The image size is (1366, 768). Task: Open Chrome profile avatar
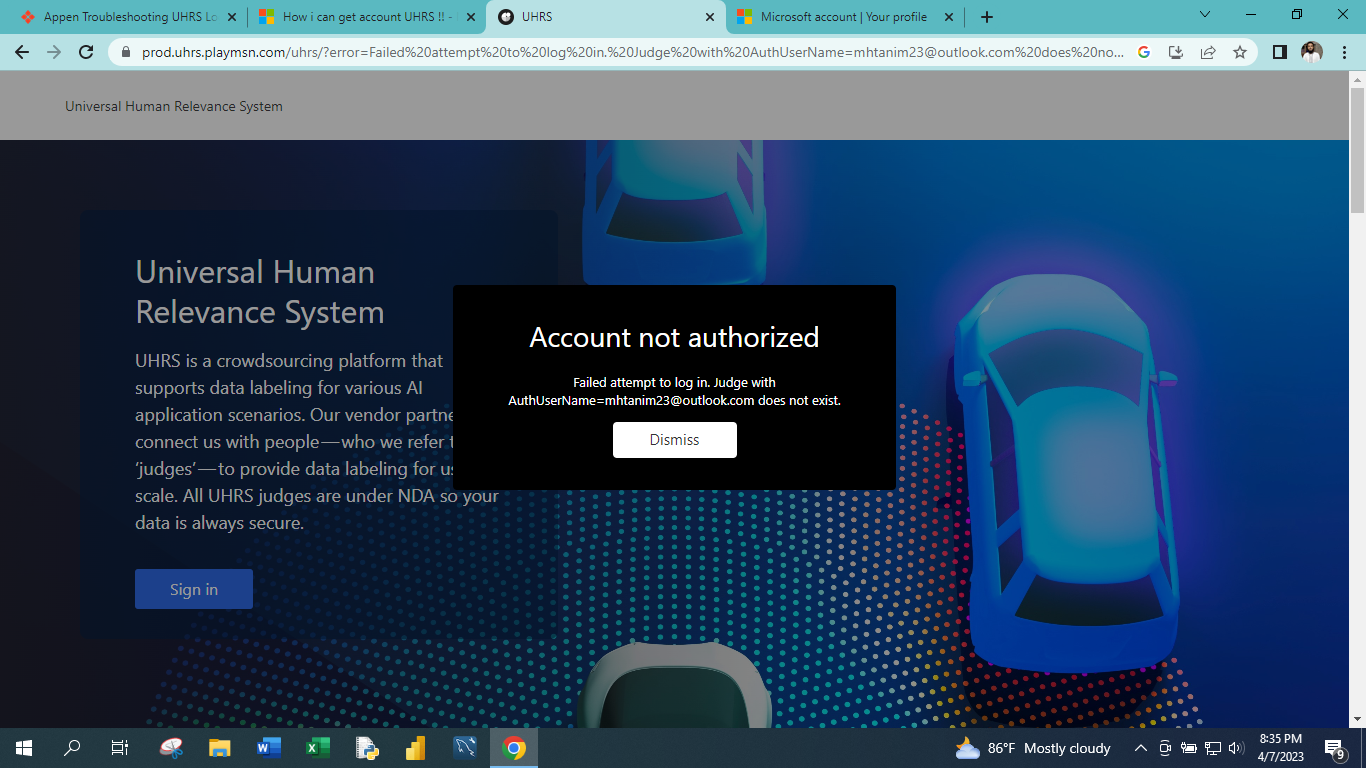1312,52
